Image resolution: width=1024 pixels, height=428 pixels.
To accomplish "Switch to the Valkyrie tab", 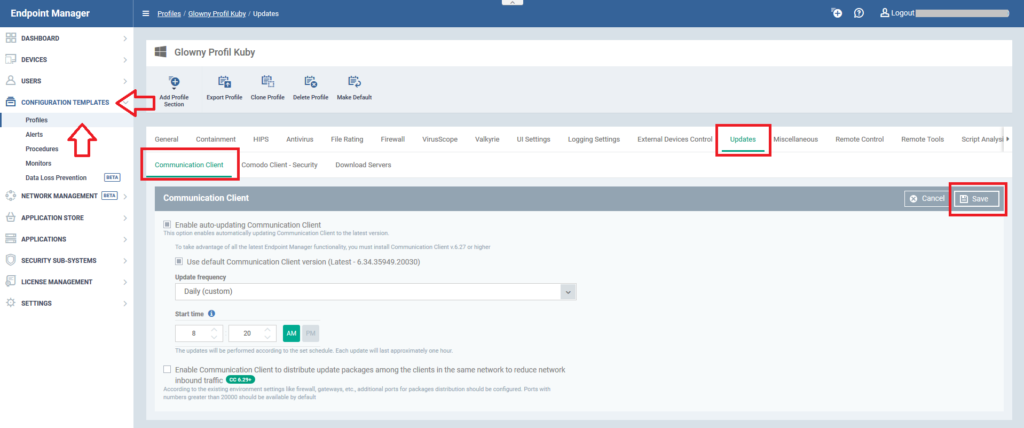I will [x=487, y=139].
